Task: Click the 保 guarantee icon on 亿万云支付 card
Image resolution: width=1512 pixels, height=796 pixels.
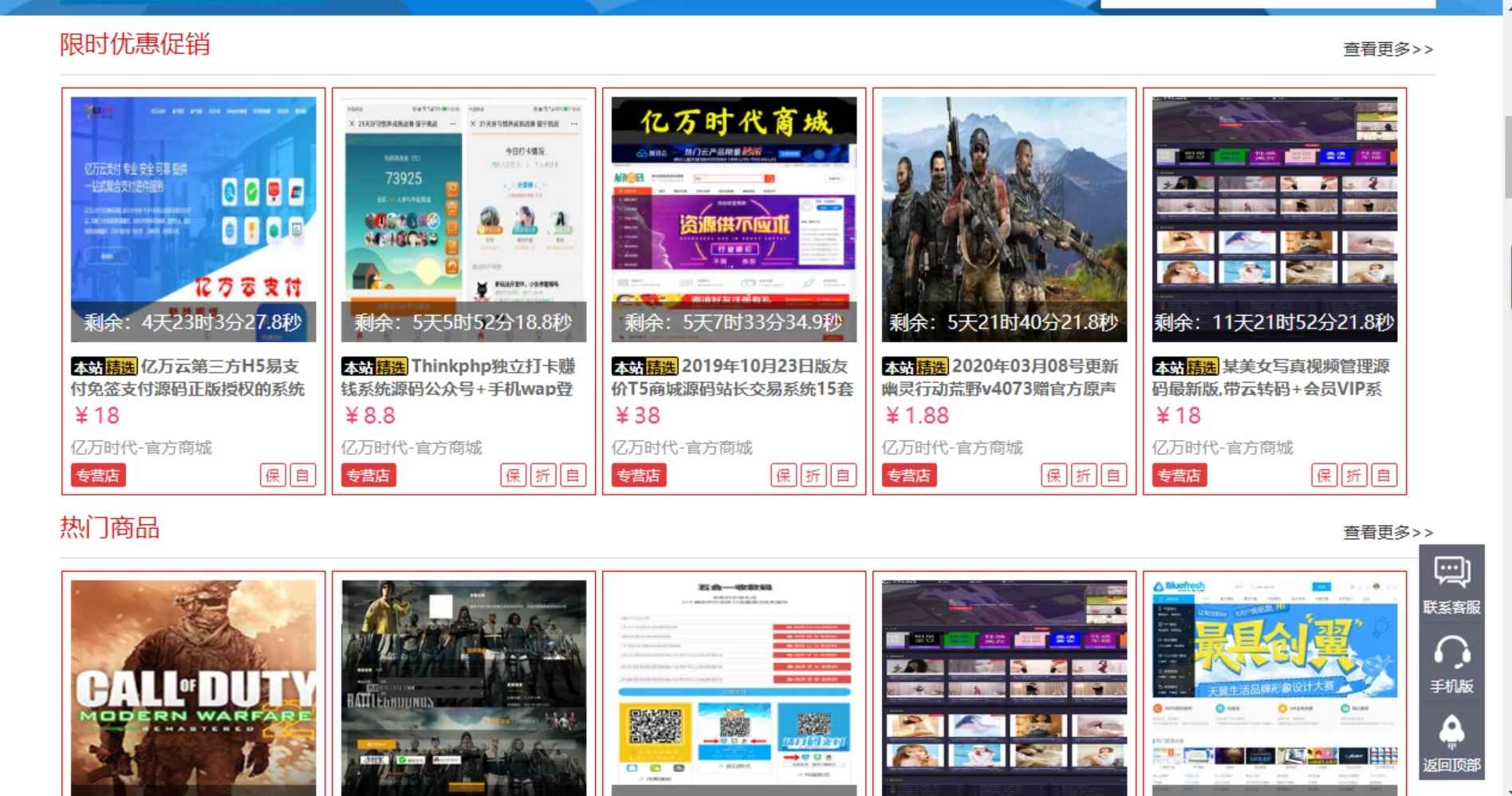Action: pos(272,475)
